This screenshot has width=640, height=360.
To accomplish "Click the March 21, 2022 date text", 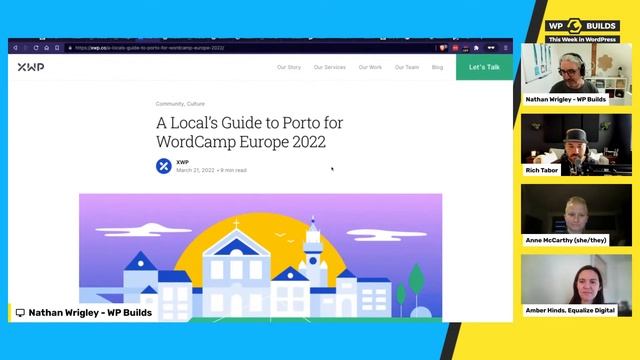I will pyautogui.click(x=195, y=170).
